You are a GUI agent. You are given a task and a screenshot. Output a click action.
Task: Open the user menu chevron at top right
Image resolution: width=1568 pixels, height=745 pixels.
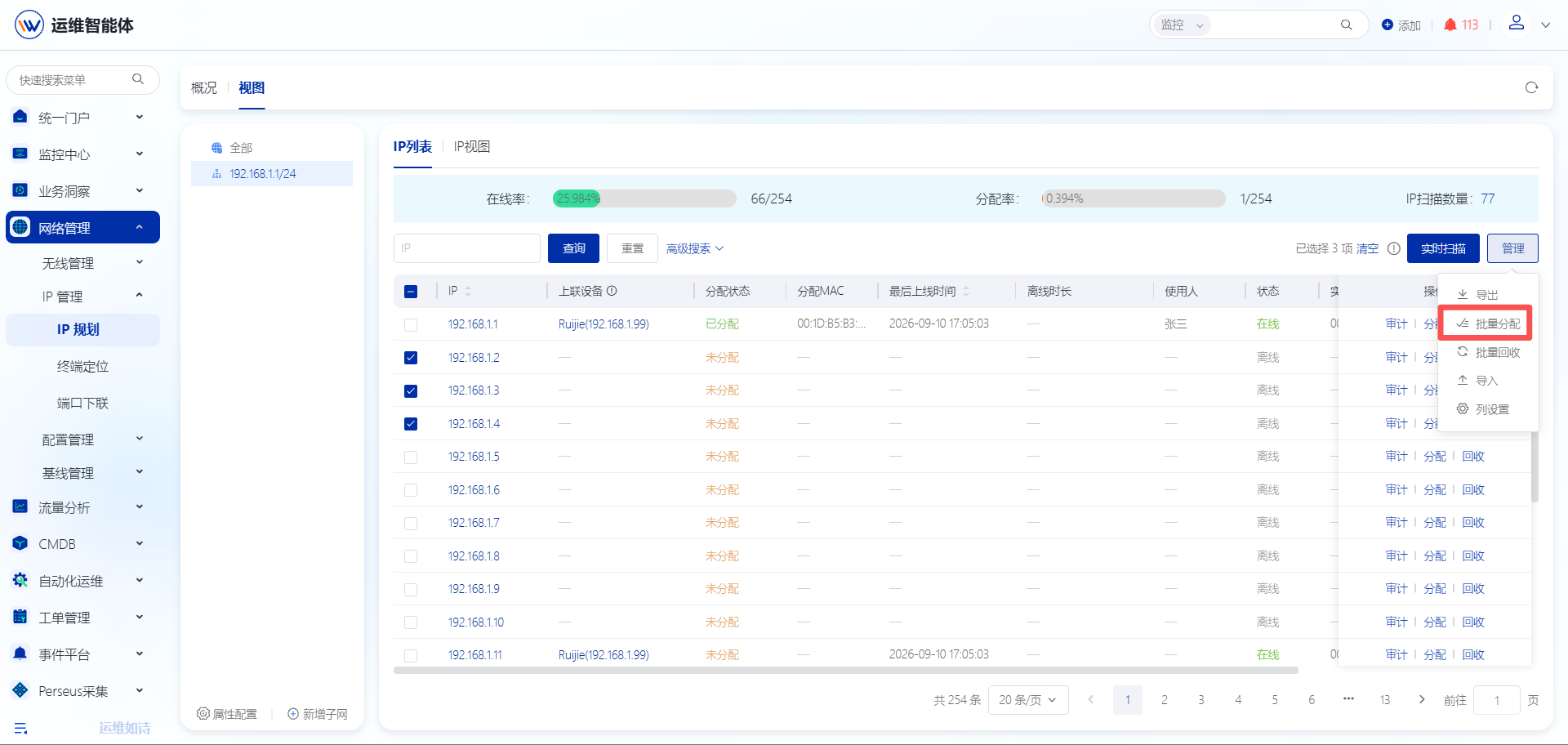click(1545, 25)
